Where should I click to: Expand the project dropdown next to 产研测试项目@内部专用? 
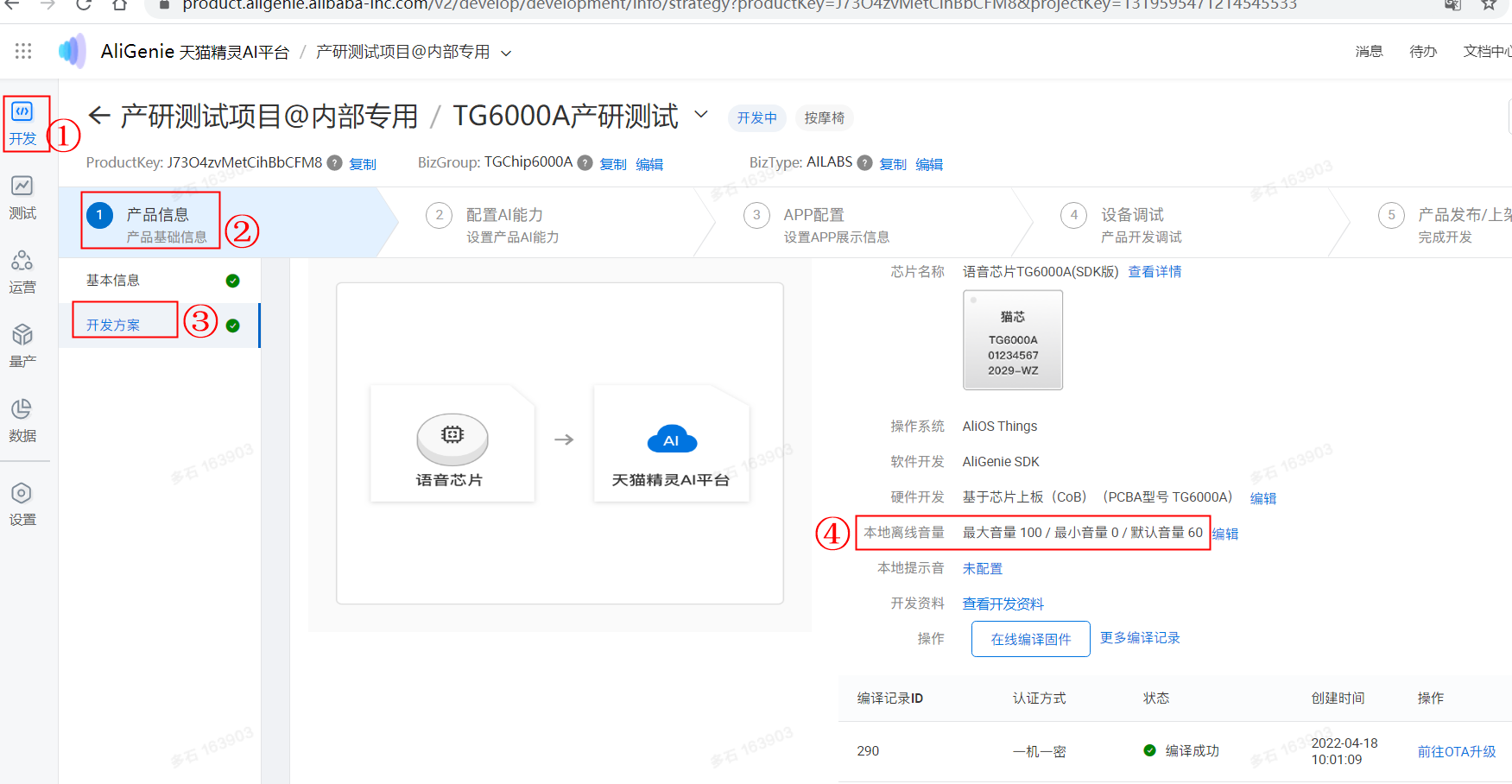tap(506, 54)
